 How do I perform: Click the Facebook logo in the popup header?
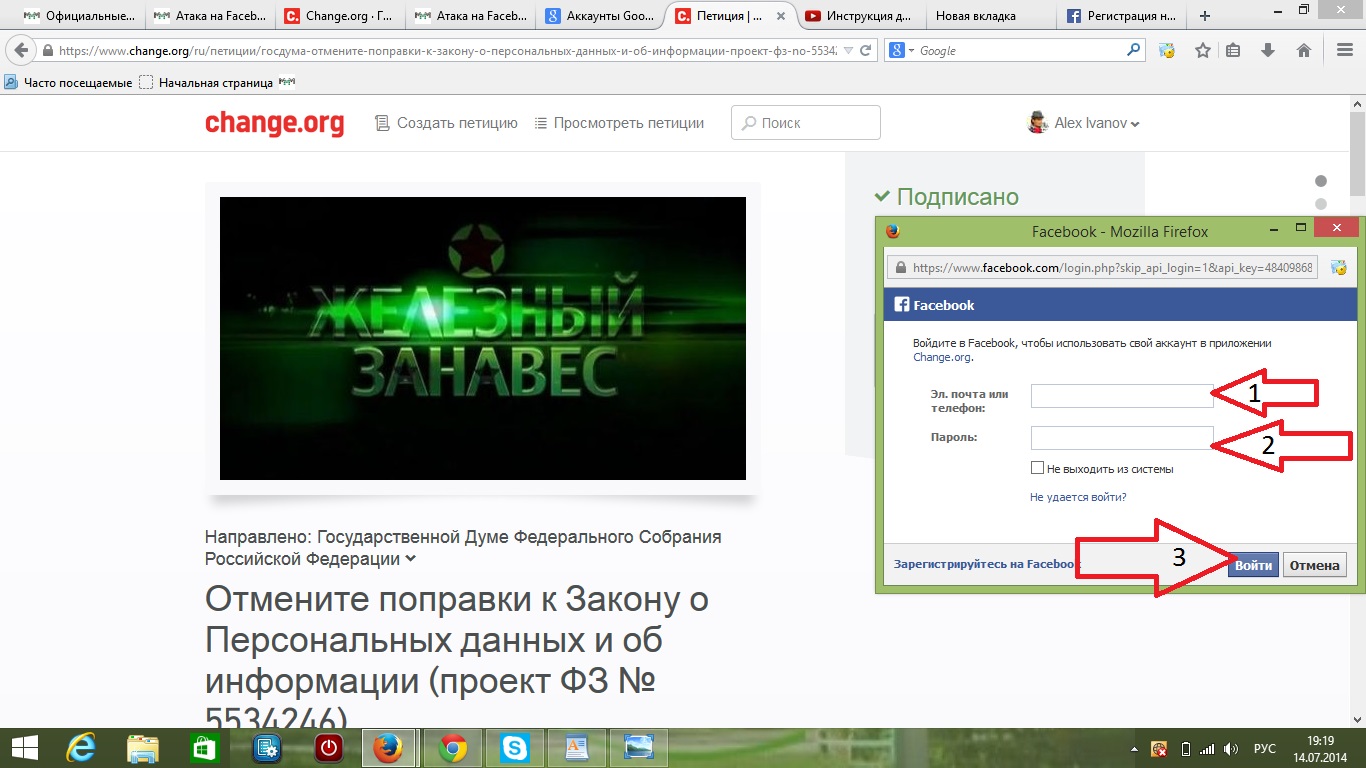point(901,305)
